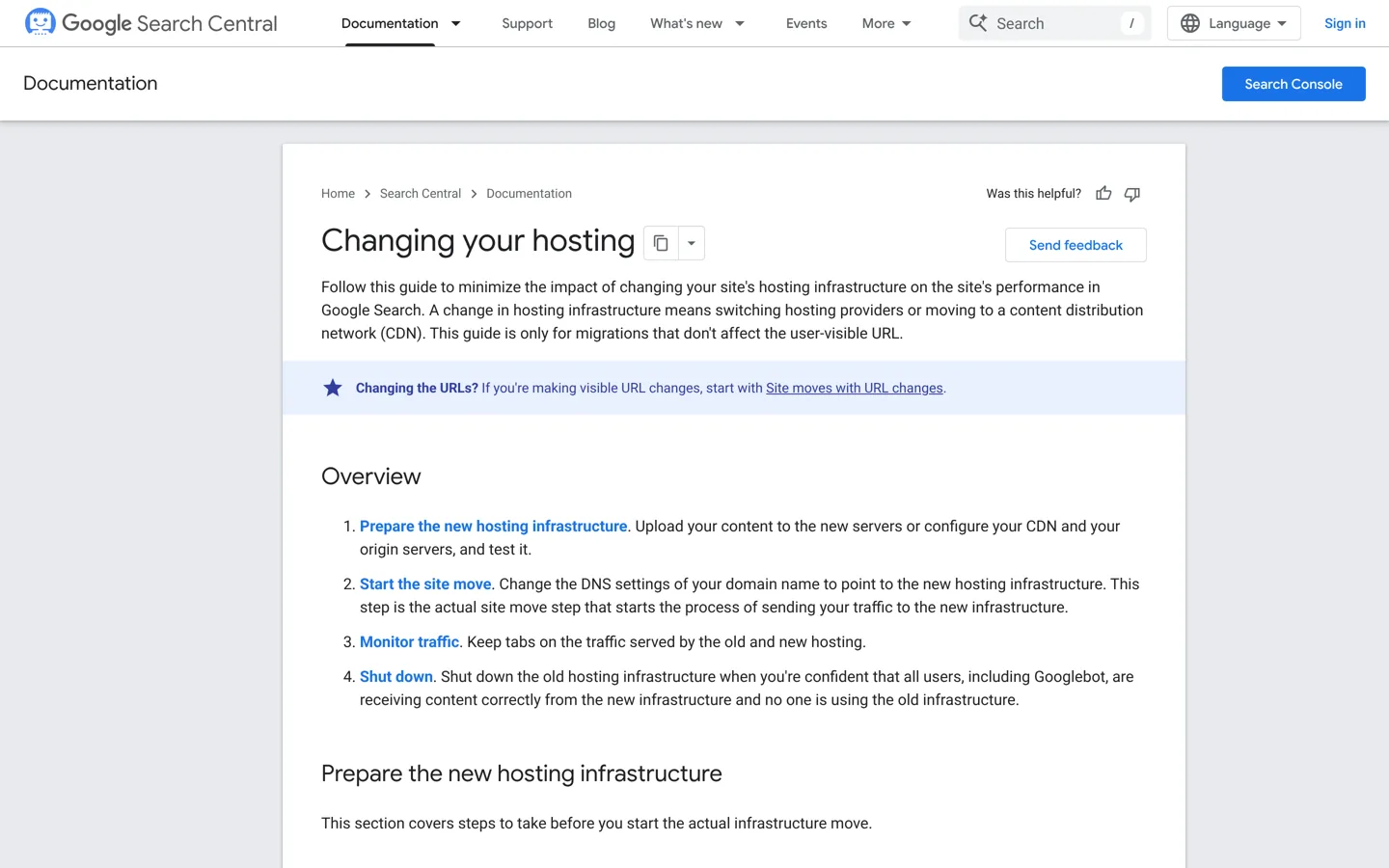Viewport: 1389px width, 868px height.
Task: Open copy options dropdown next to title
Action: tap(692, 243)
